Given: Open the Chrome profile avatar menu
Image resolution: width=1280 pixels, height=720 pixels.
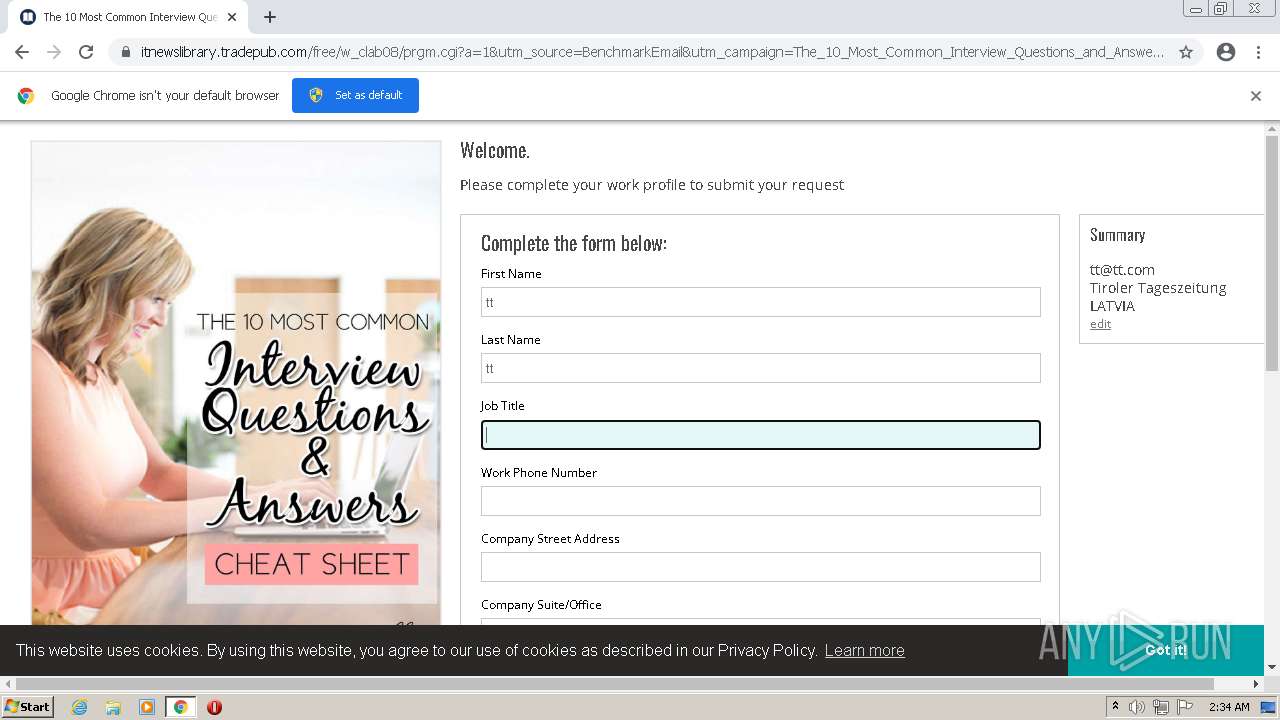Looking at the screenshot, I should coord(1226,52).
